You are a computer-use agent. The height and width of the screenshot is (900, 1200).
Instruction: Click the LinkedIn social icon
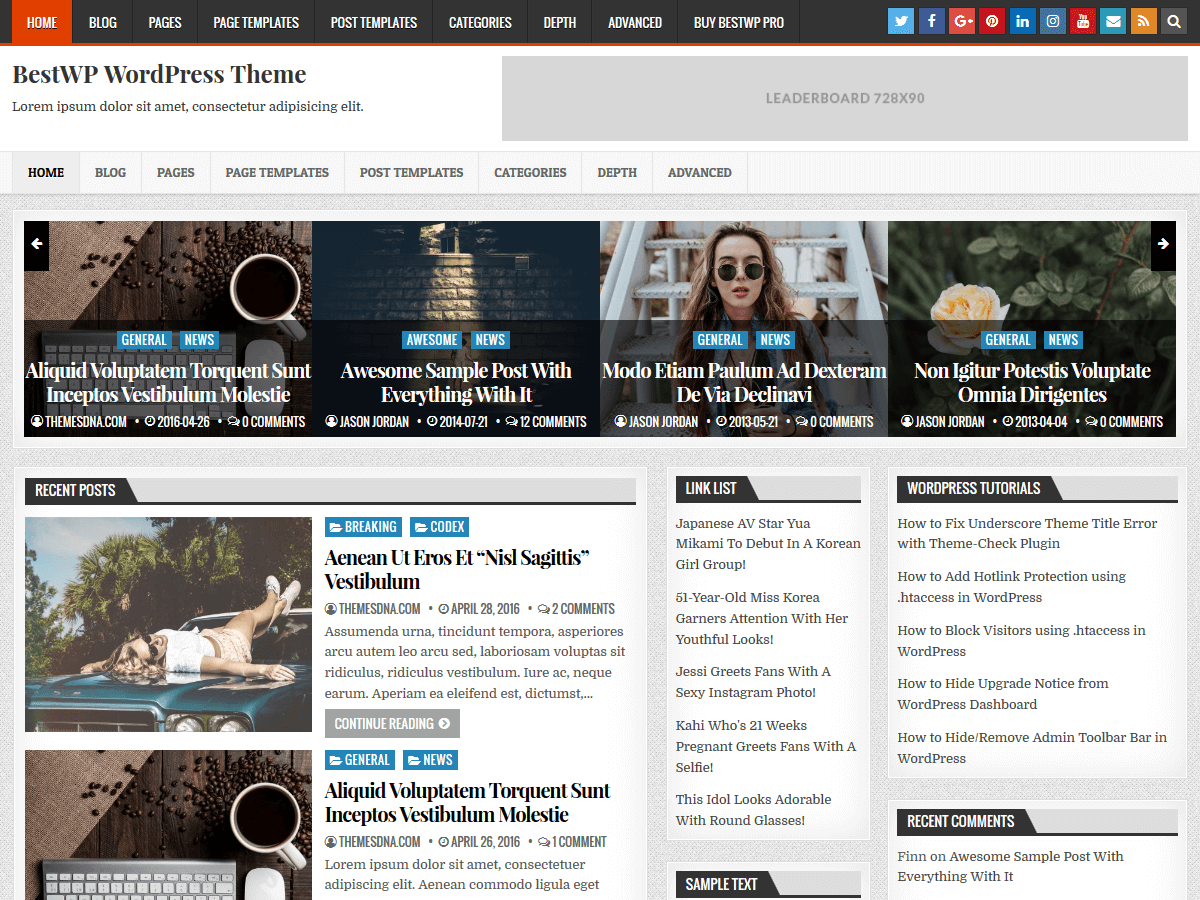[1021, 20]
